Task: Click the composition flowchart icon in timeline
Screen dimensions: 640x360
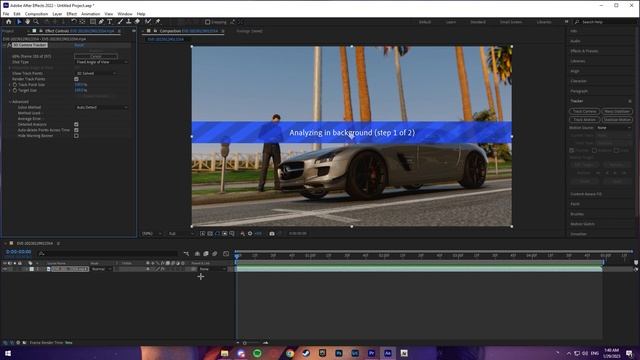Action: point(186,253)
